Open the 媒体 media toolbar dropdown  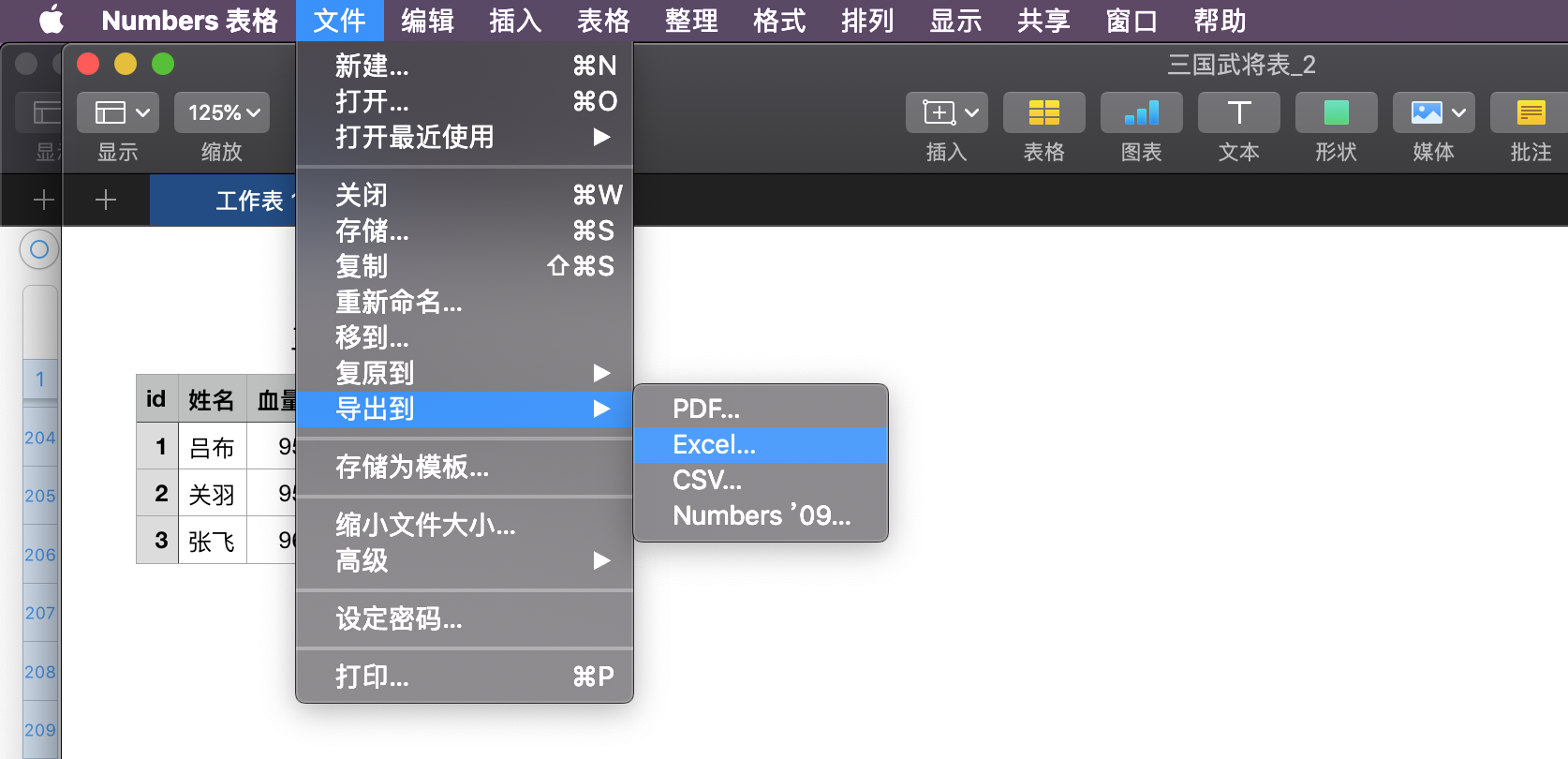pyautogui.click(x=1434, y=112)
